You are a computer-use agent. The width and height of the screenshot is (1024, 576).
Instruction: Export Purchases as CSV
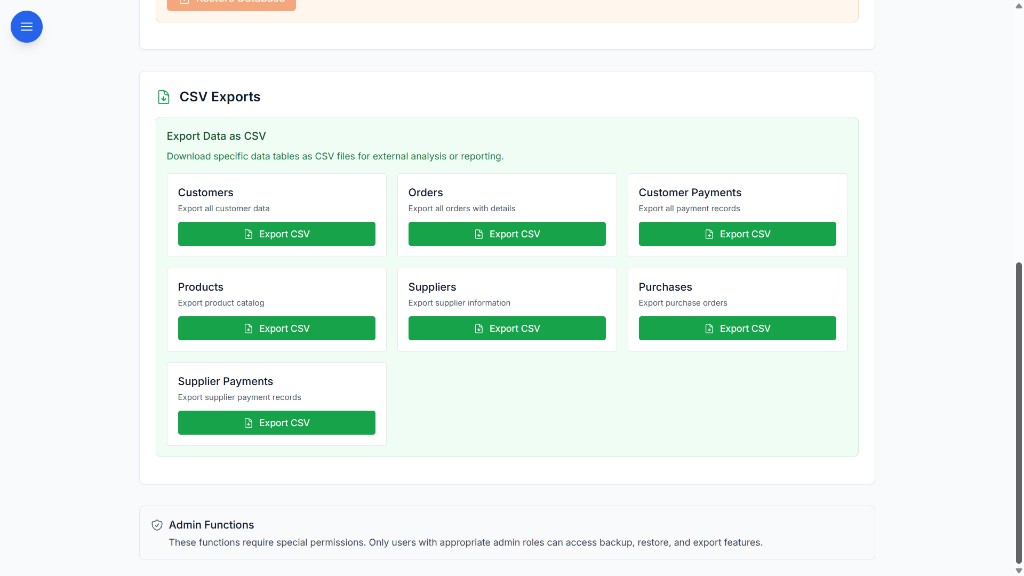click(737, 328)
